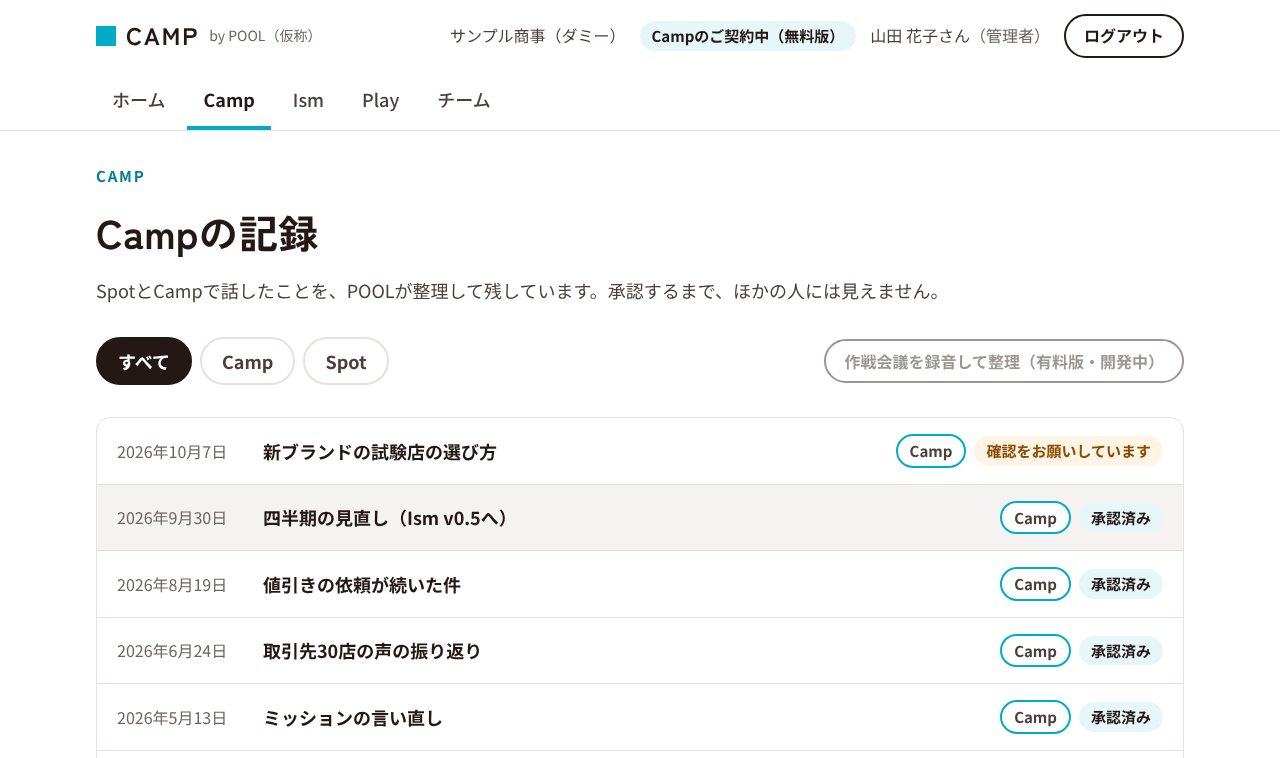Click 作戦会議を録音して整理 button
1280x758 pixels.
(1004, 361)
